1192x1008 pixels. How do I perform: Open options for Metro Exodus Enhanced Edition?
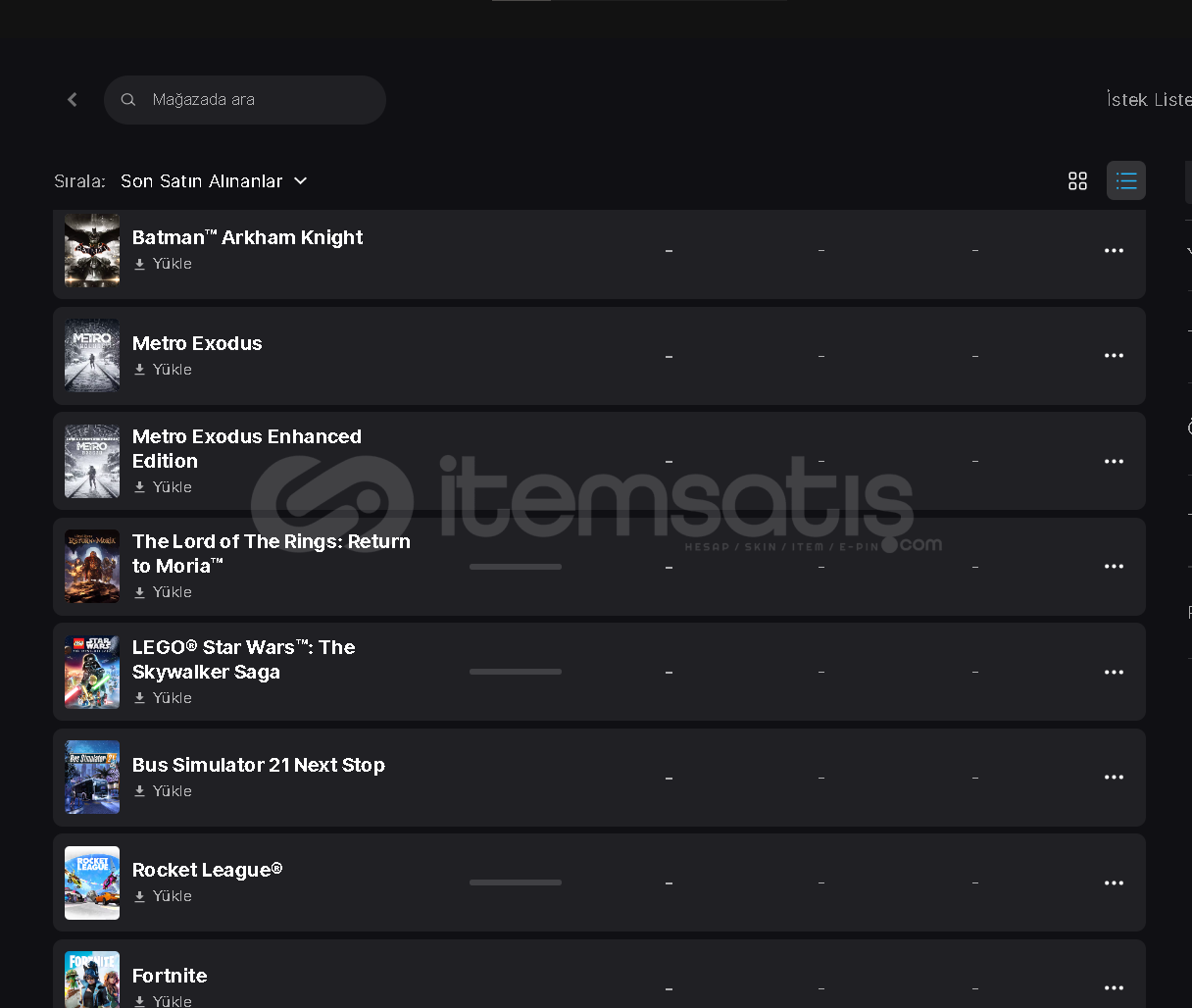tap(1114, 462)
